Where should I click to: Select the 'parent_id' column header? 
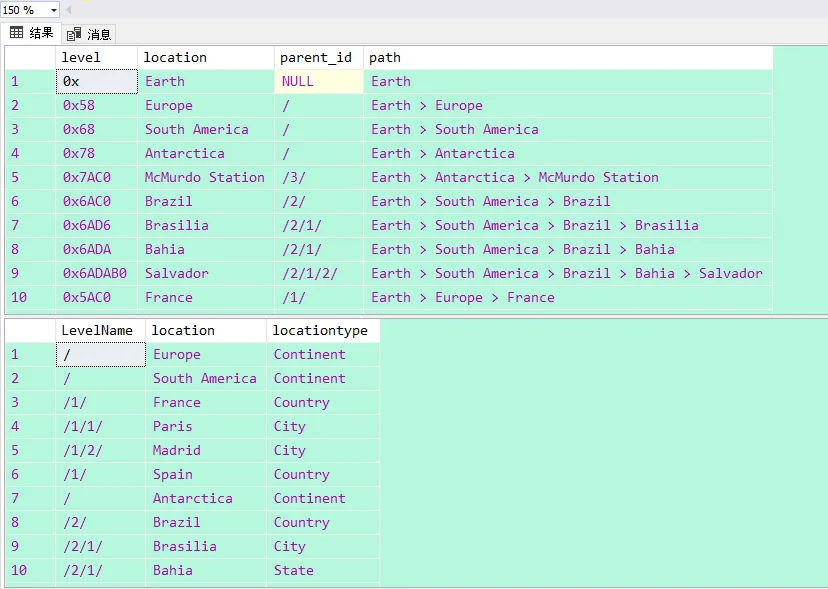(318, 57)
